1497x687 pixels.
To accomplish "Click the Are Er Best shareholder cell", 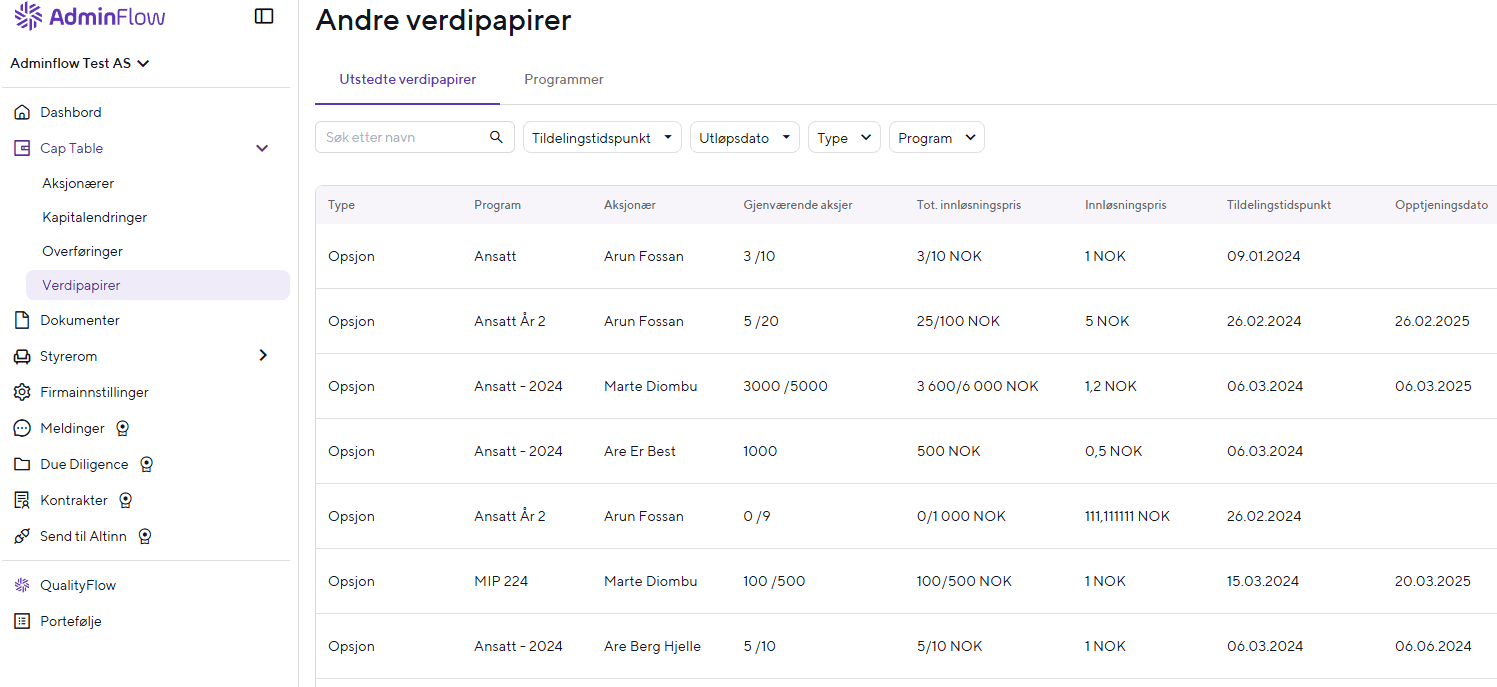I will tap(640, 451).
